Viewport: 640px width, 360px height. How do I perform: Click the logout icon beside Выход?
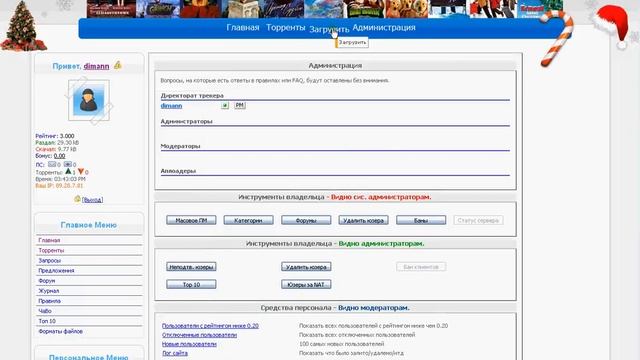point(77,199)
